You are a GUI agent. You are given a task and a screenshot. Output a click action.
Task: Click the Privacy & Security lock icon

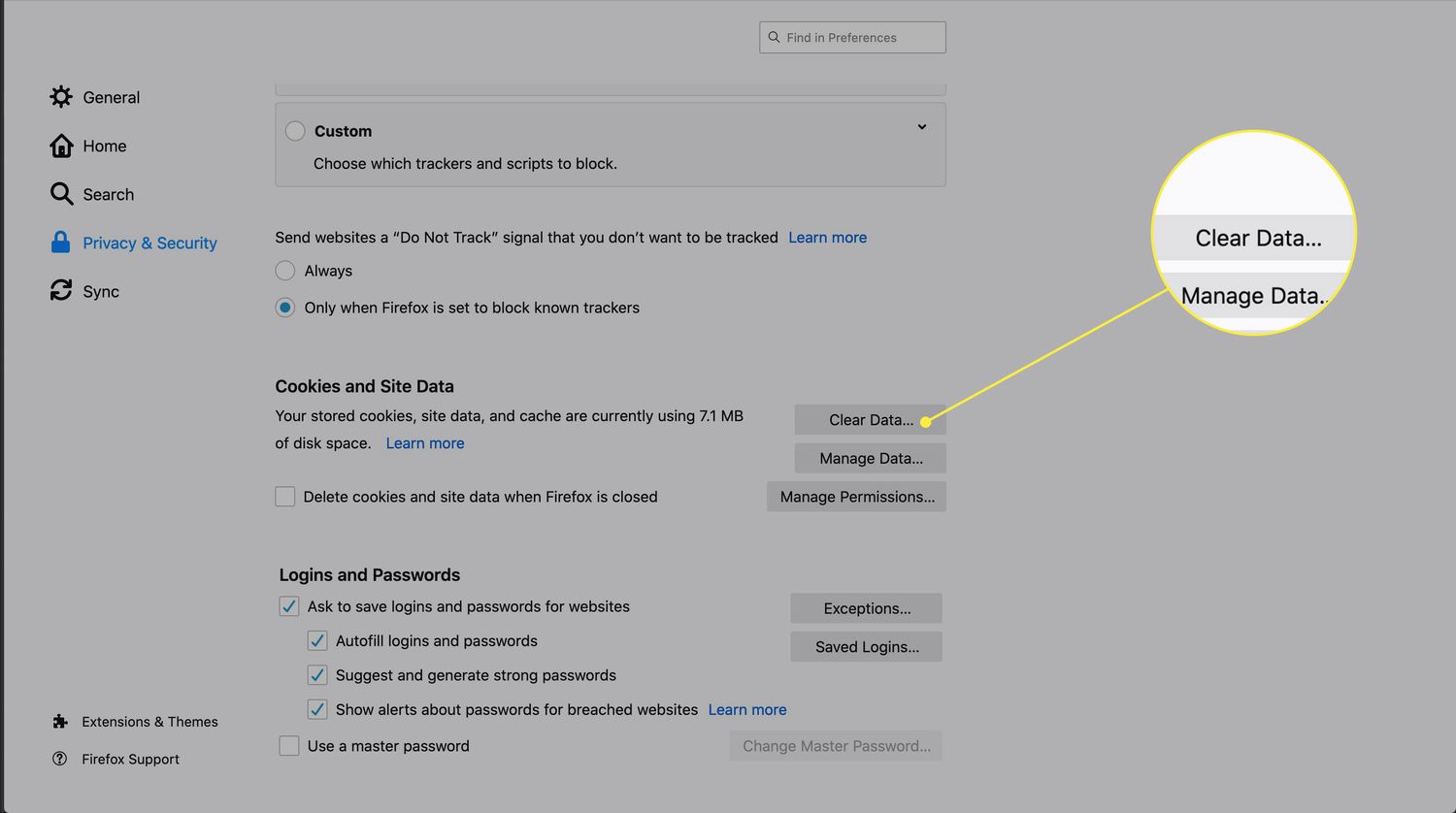coord(60,243)
